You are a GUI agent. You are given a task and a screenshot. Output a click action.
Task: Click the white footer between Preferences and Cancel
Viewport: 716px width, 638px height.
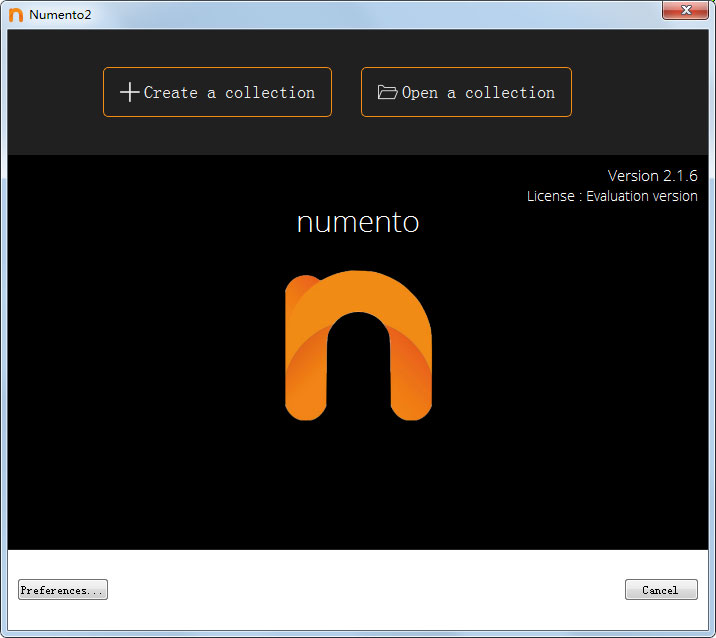pyautogui.click(x=360, y=590)
